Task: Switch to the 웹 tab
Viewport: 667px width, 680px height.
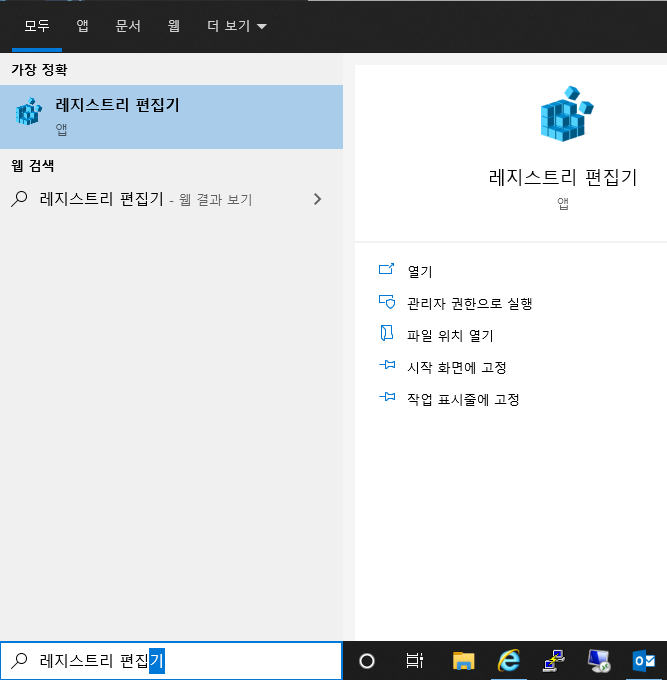Action: 173,26
